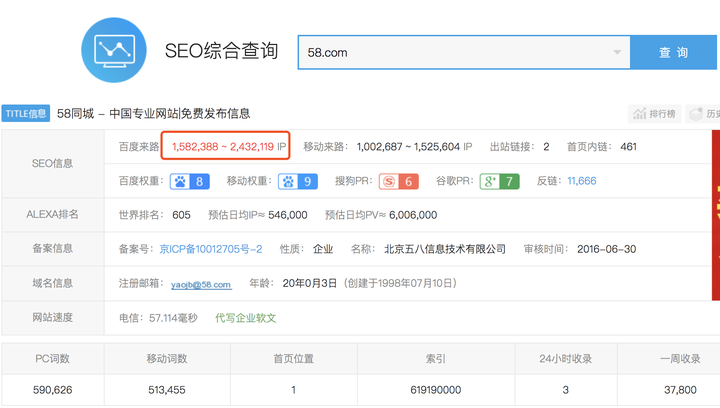Screen dimensions: 720x408
Task: Click the 移动词数 column header
Action: click(167, 358)
